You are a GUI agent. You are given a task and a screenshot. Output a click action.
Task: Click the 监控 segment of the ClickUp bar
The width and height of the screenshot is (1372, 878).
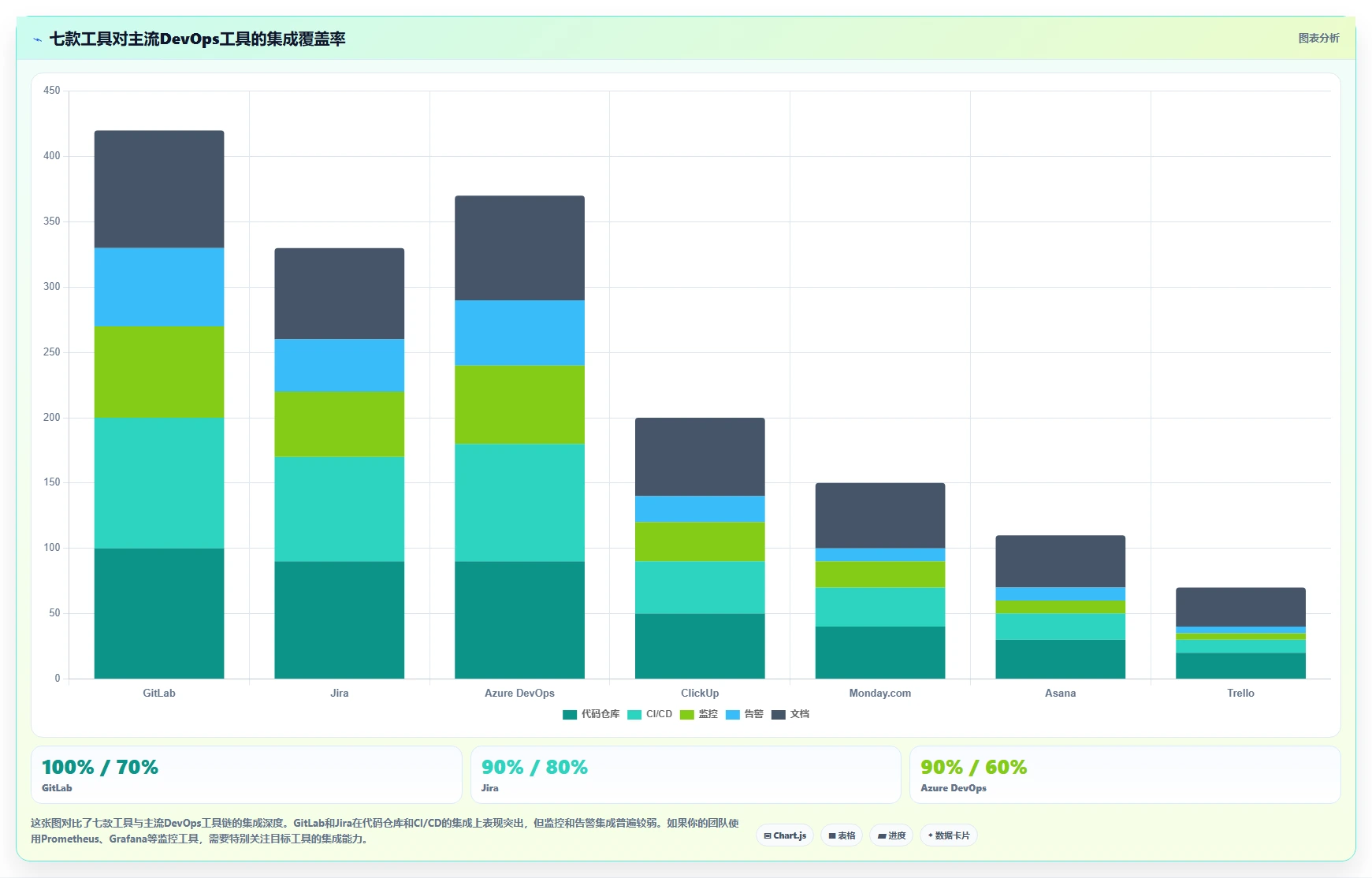click(x=700, y=541)
